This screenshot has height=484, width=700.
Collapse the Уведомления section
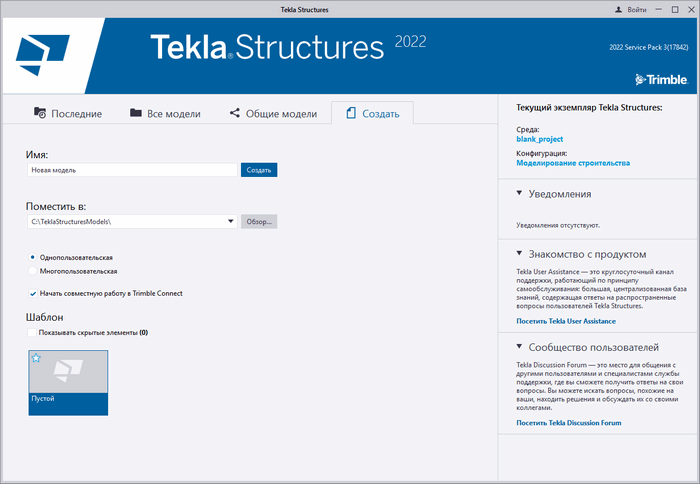pos(519,193)
